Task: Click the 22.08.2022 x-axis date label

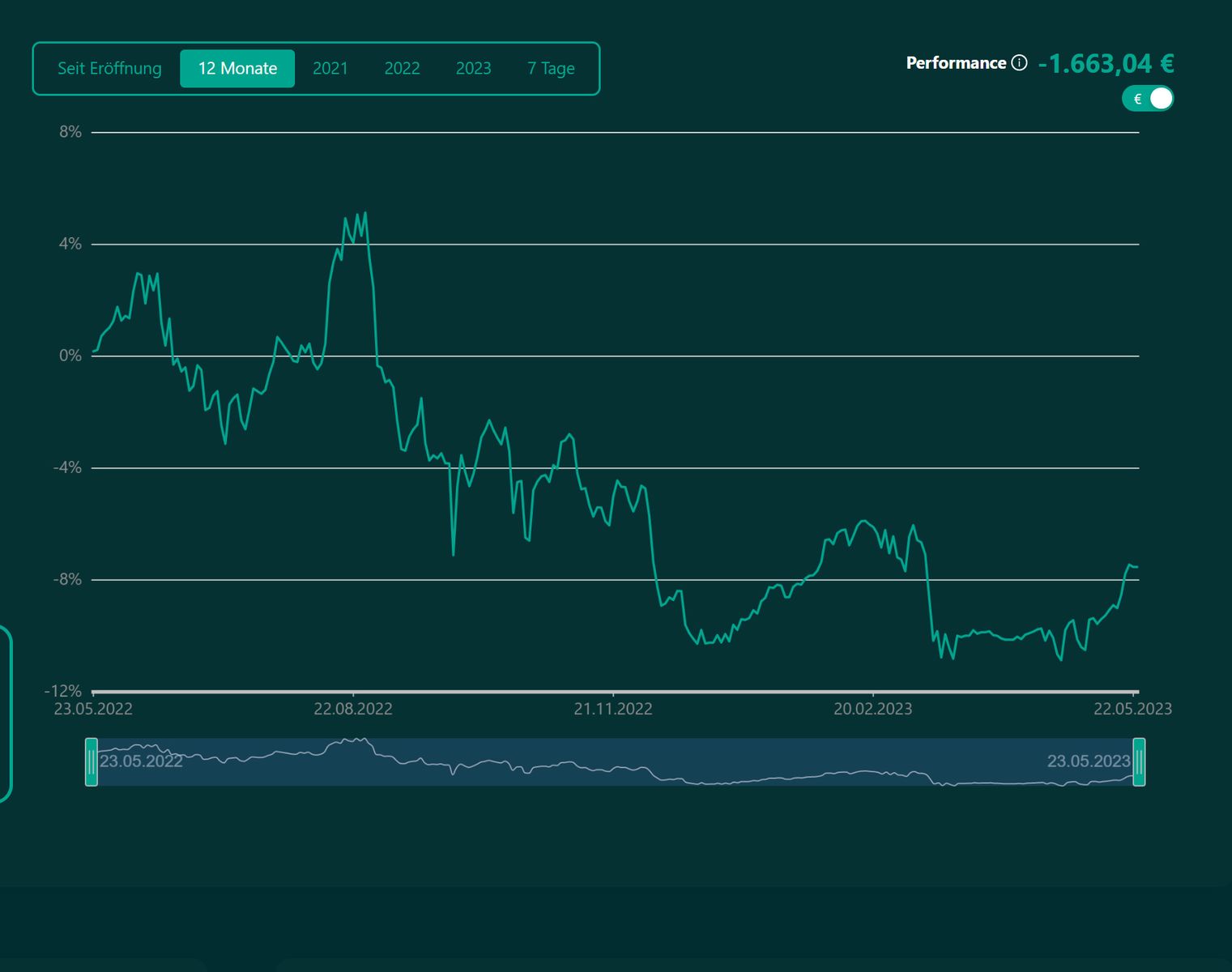Action: point(353,709)
